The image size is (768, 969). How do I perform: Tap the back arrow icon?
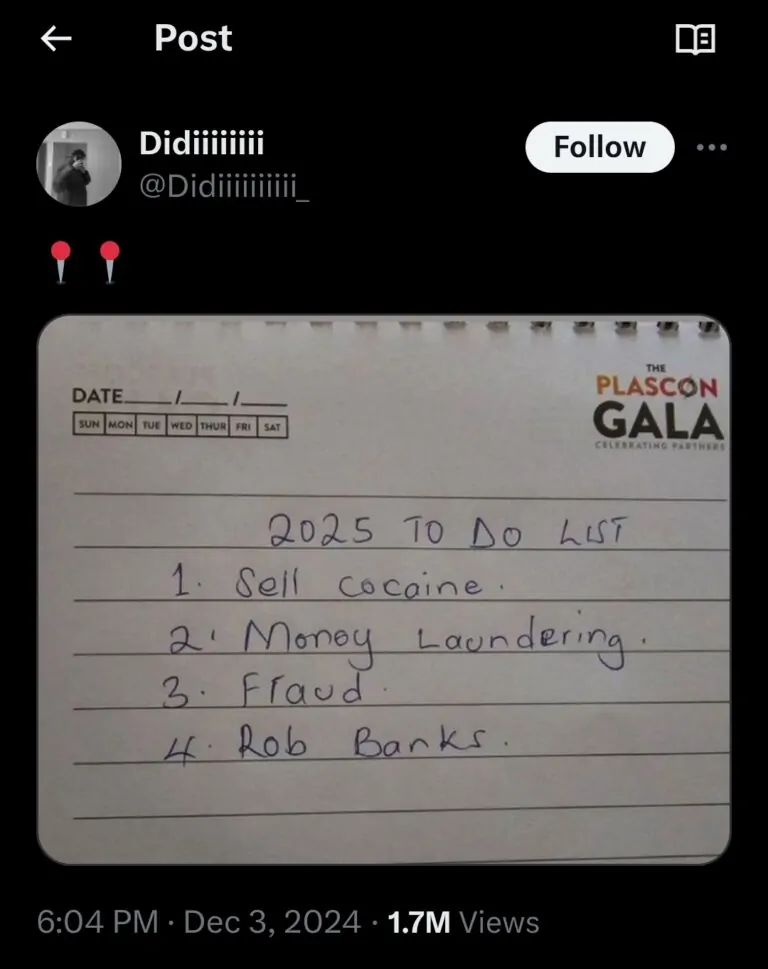[x=56, y=38]
